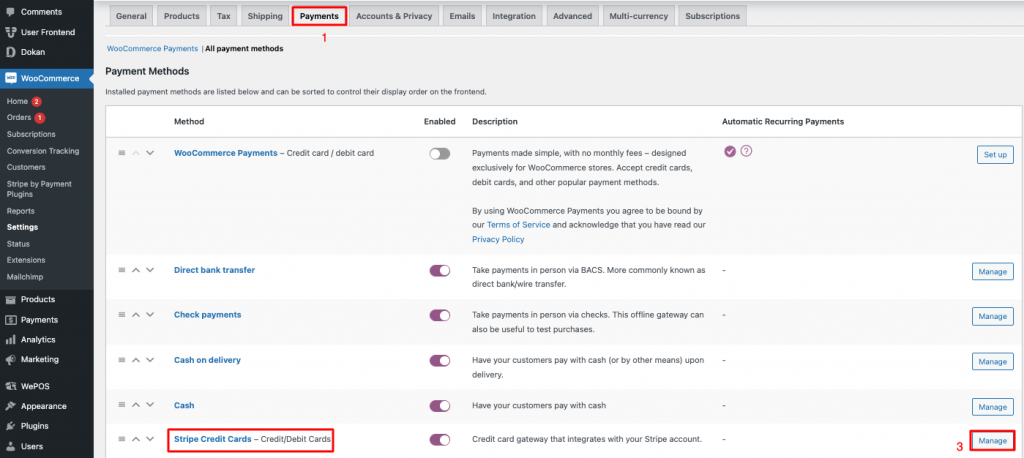Click the recurring payments checkmark icon
The image size is (1024, 458).
[730, 152]
